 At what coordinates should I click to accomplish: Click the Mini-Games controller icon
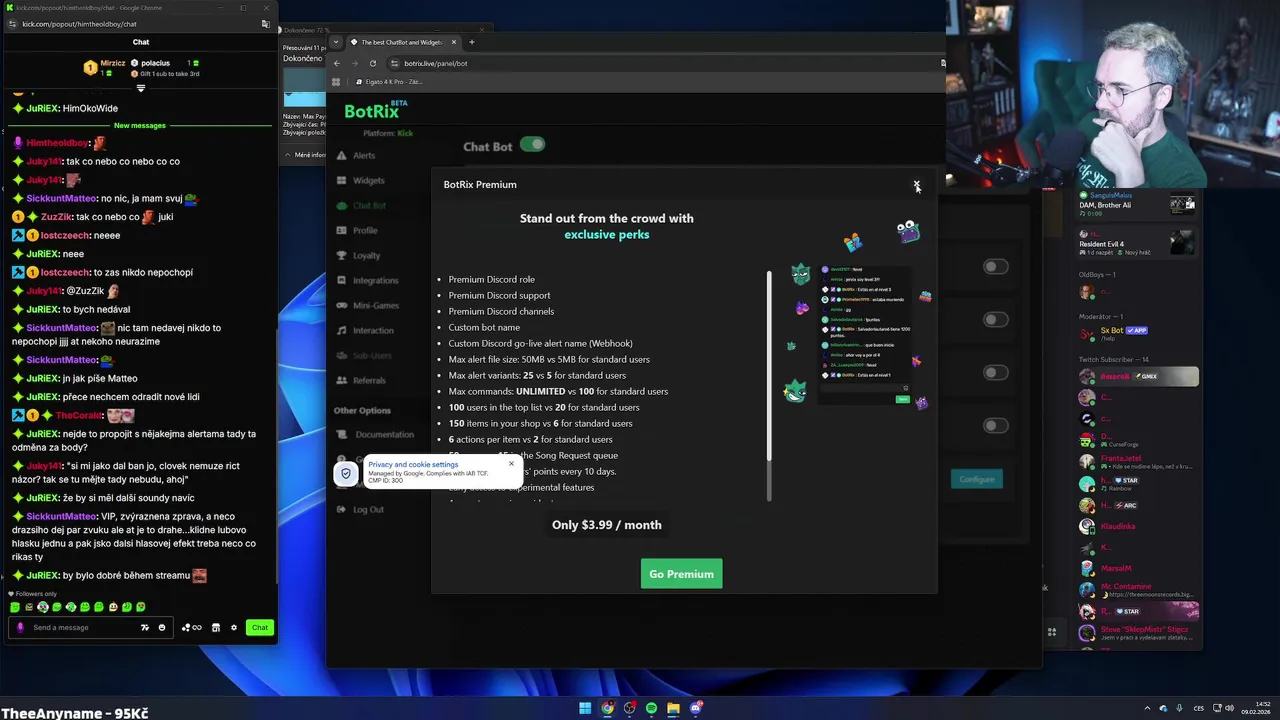pyautogui.click(x=342, y=305)
